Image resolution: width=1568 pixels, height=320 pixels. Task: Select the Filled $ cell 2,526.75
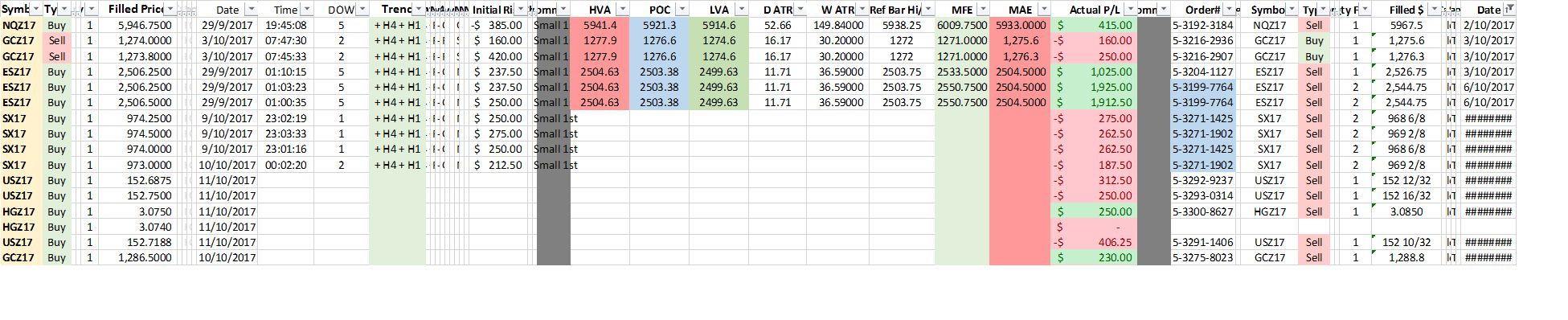(1406, 72)
